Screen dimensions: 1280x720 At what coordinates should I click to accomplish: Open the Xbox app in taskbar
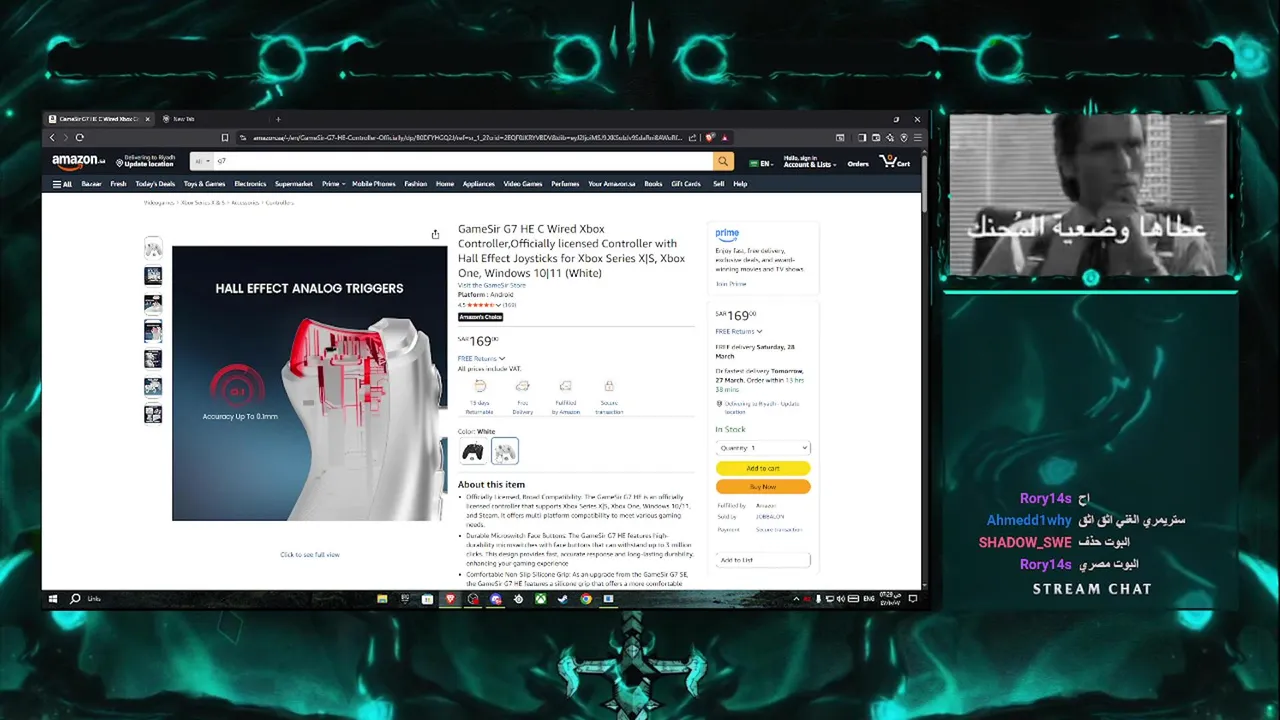(540, 599)
